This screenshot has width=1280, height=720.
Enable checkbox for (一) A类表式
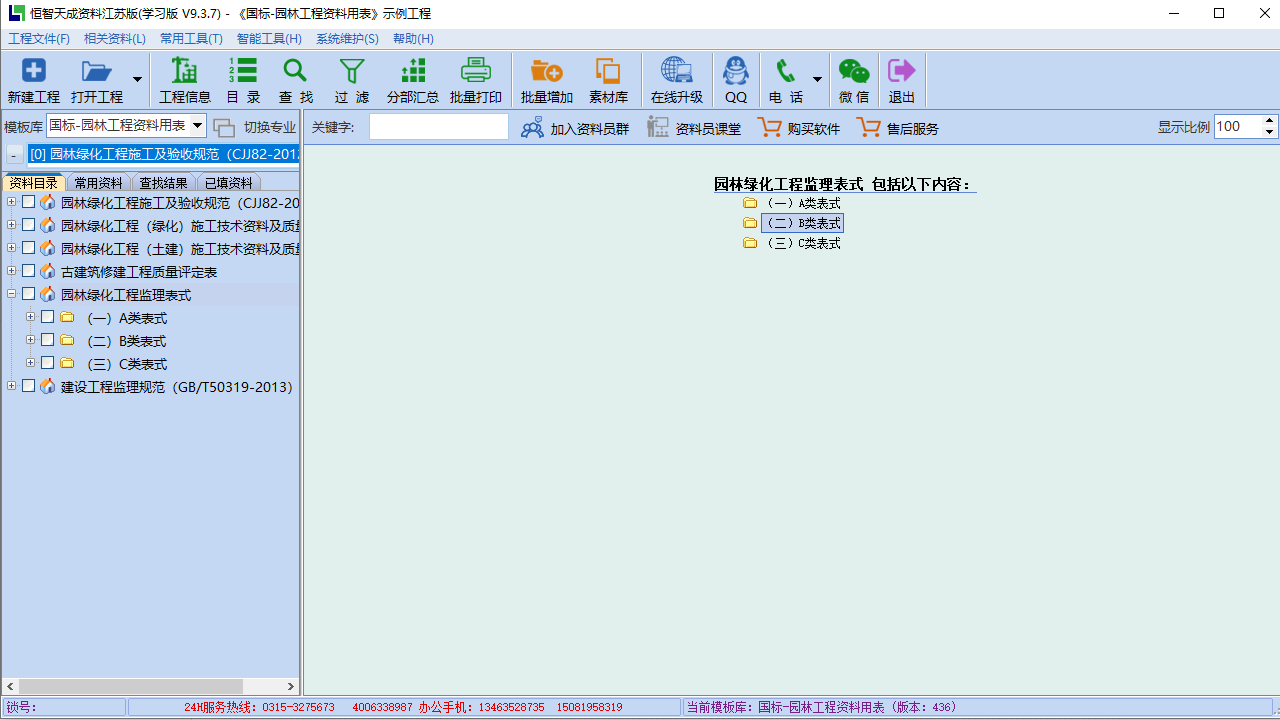(x=46, y=317)
